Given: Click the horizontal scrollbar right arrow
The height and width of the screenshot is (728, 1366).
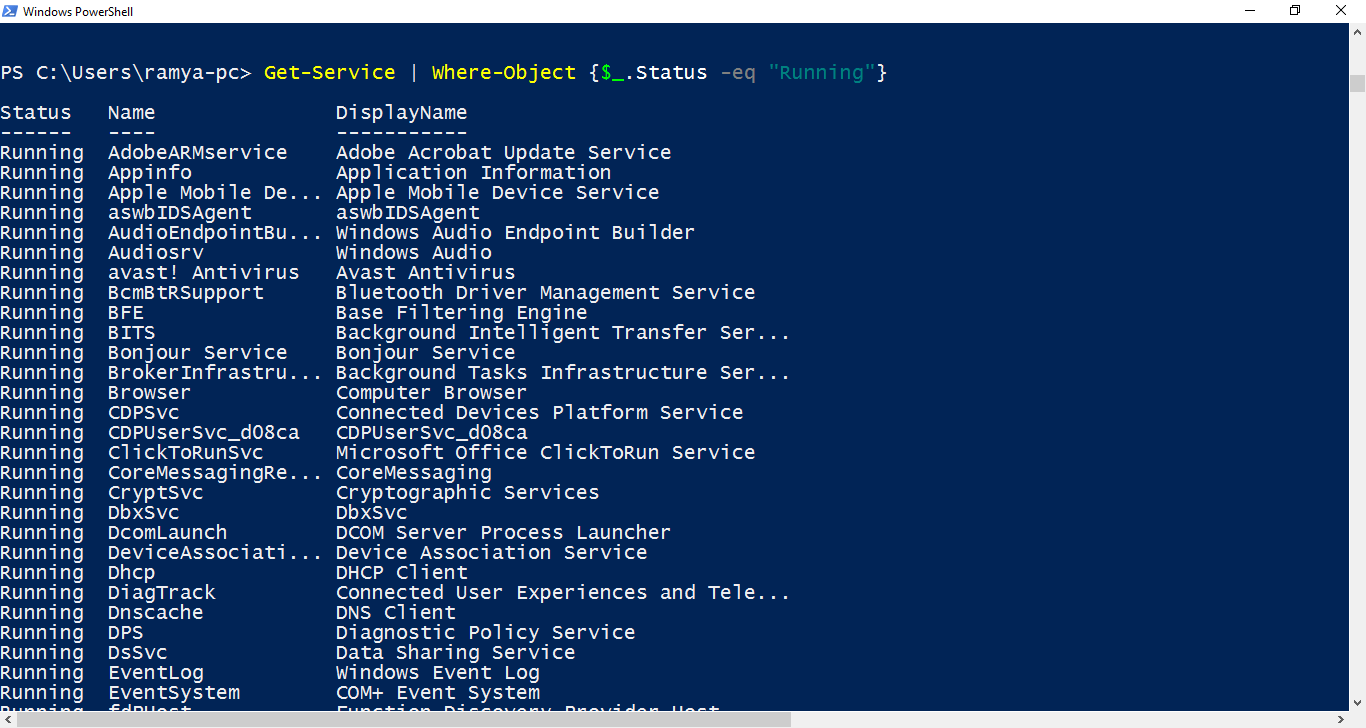Looking at the screenshot, I should tap(1340, 719).
